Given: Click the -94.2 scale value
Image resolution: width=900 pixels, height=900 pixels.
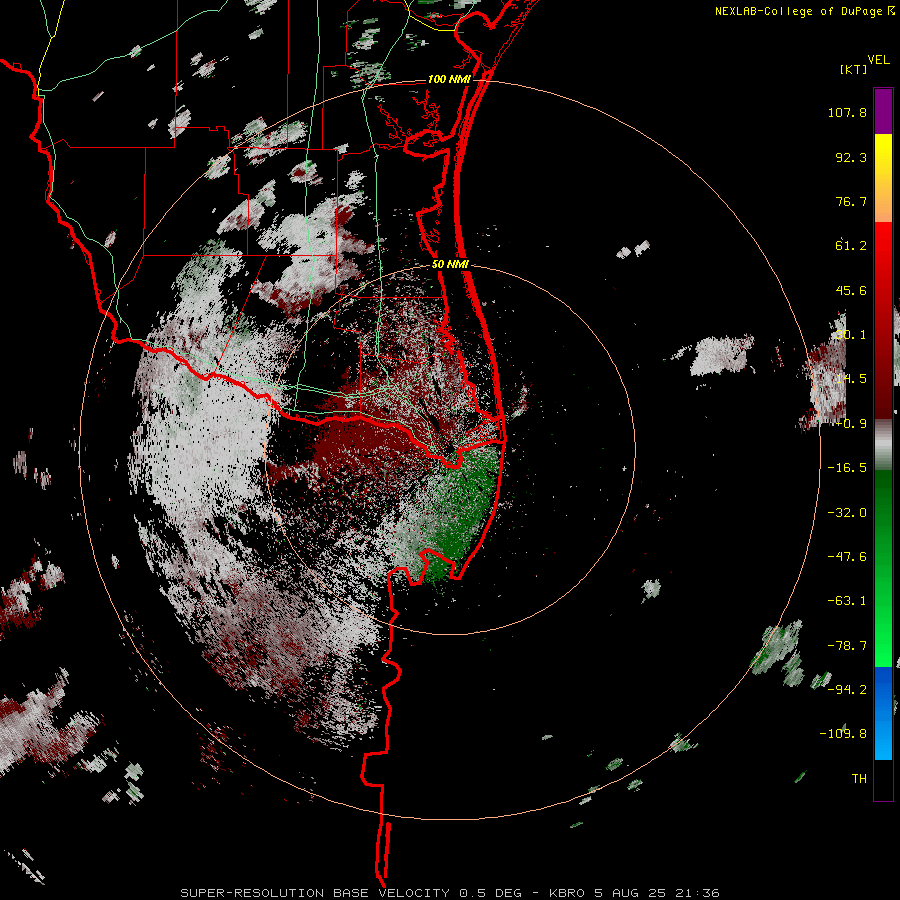Looking at the screenshot, I should pyautogui.click(x=847, y=689).
